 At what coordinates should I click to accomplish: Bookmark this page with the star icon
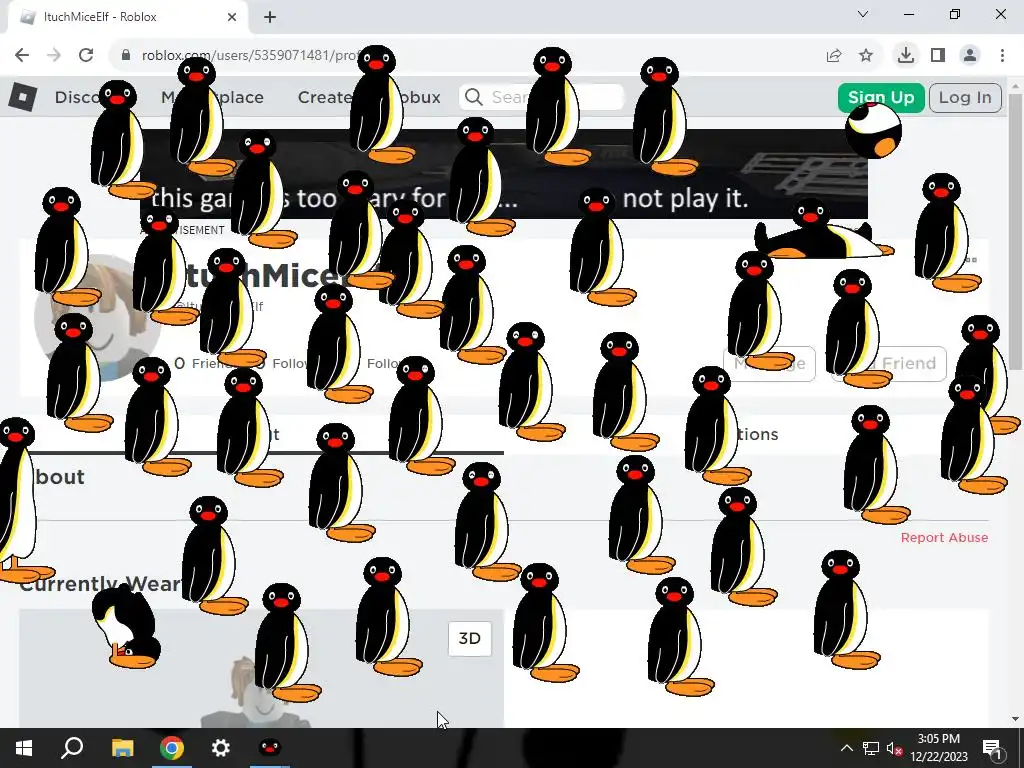point(866,56)
